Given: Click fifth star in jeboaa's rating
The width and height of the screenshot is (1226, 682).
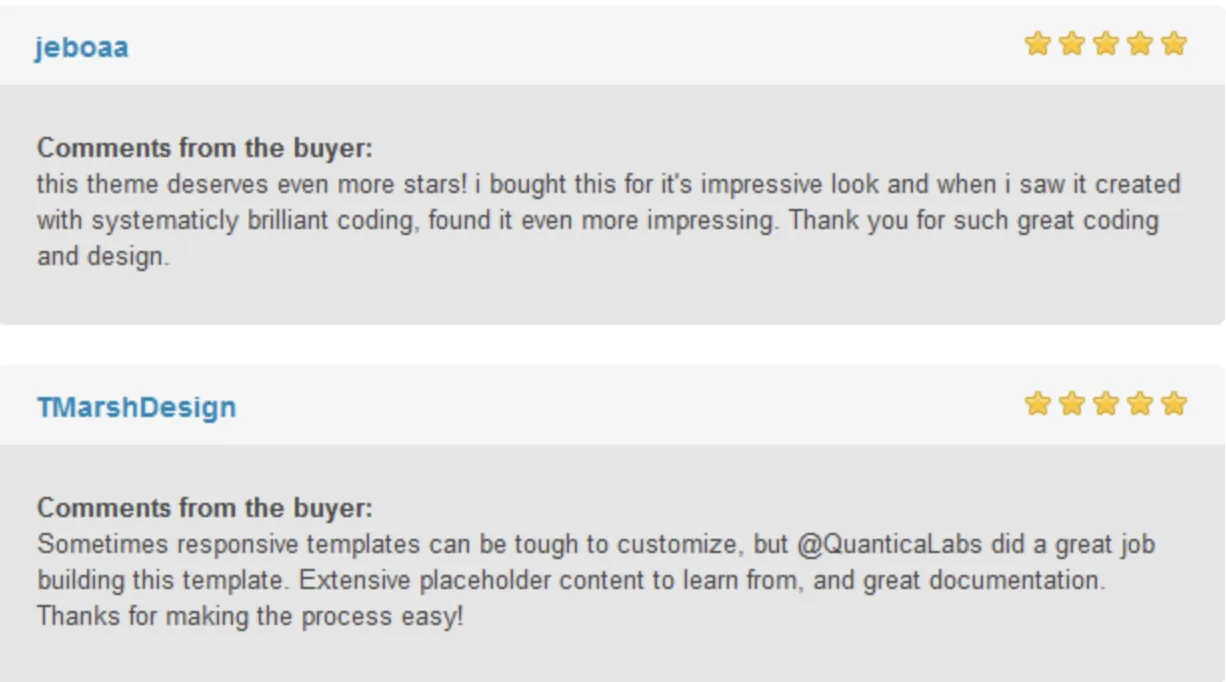Looking at the screenshot, I should (x=1174, y=44).
